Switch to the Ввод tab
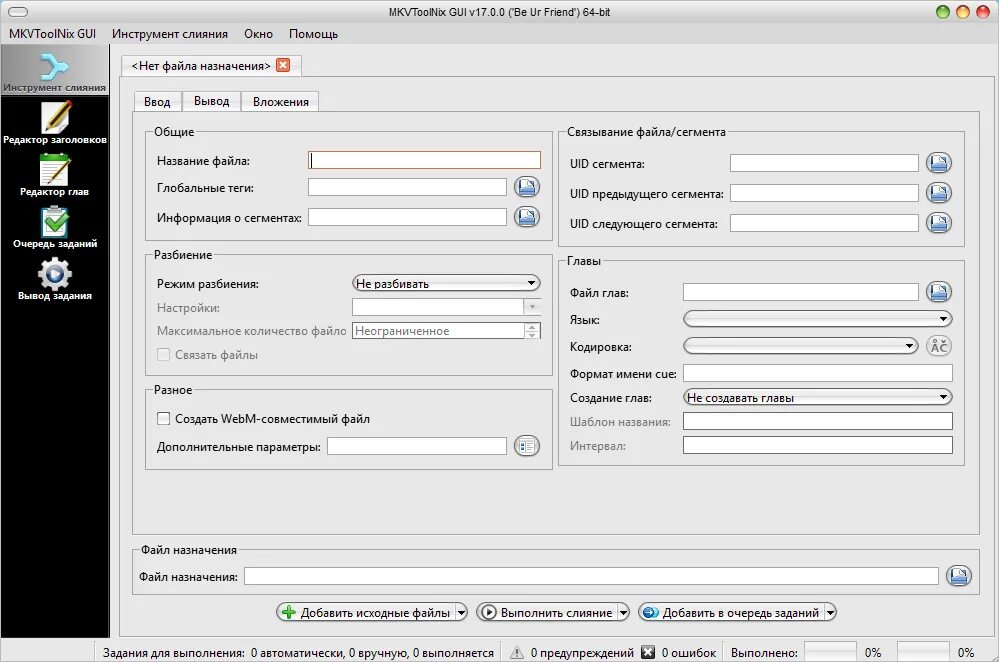The height and width of the screenshot is (662, 999). point(157,102)
